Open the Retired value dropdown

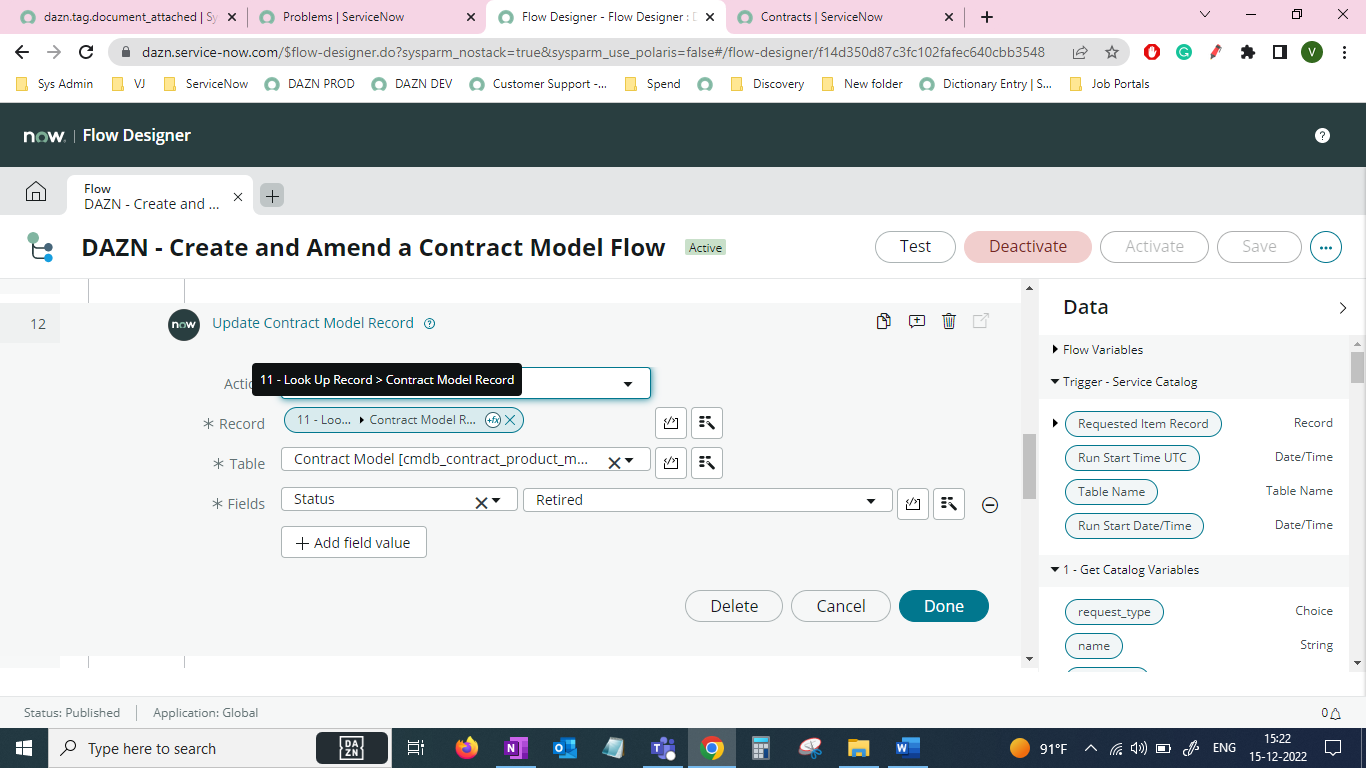(x=871, y=500)
